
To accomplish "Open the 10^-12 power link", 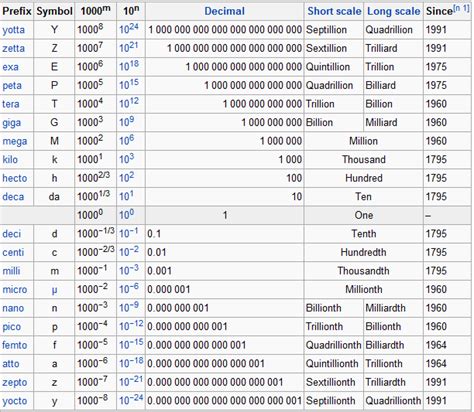I will (x=131, y=326).
